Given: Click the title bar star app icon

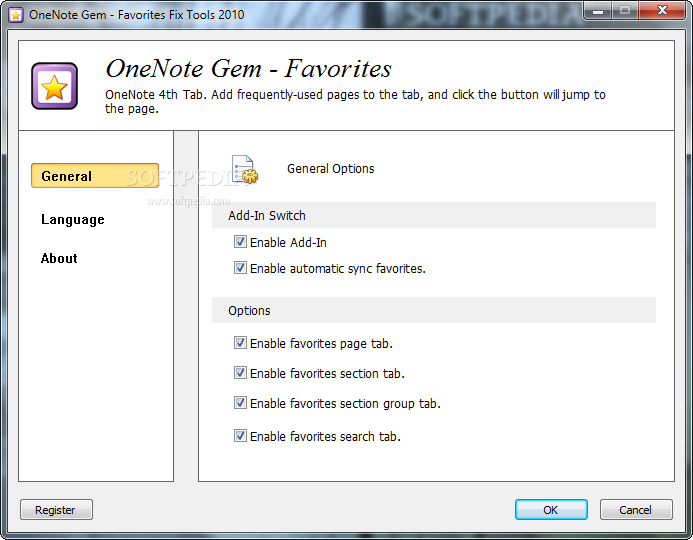Looking at the screenshot, I should point(16,15).
